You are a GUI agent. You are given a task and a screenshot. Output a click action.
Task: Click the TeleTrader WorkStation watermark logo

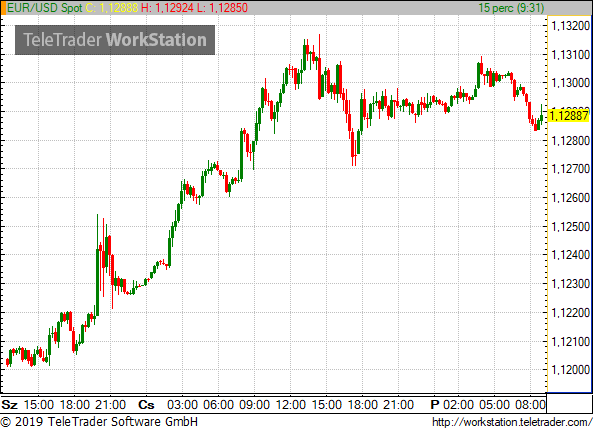click(115, 40)
